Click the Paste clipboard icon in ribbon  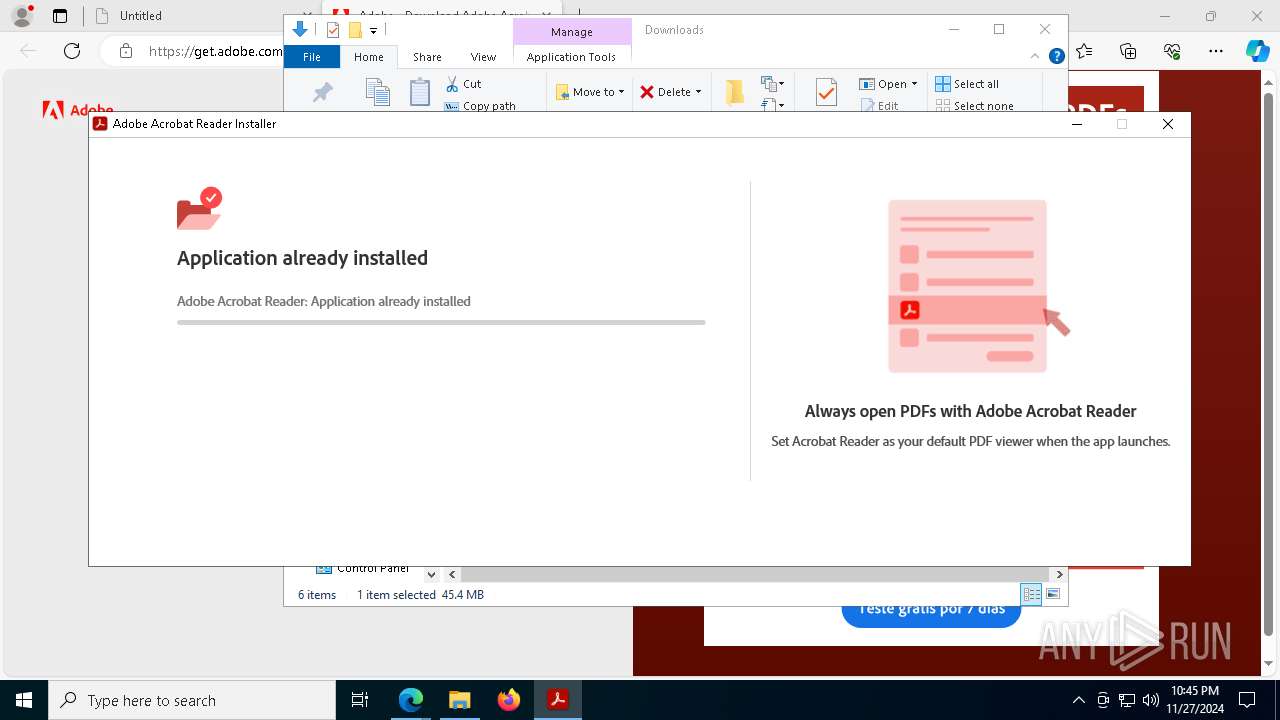tap(420, 92)
